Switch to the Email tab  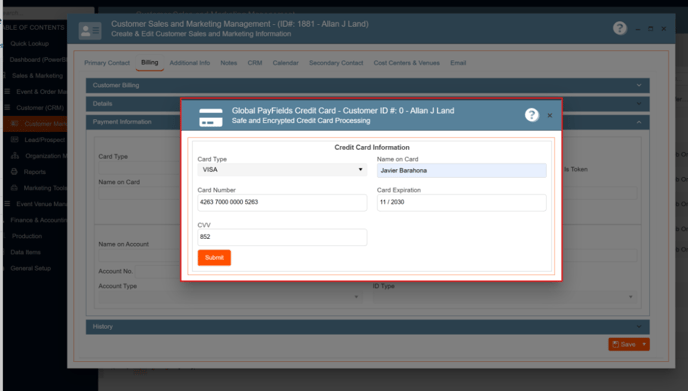pos(458,63)
